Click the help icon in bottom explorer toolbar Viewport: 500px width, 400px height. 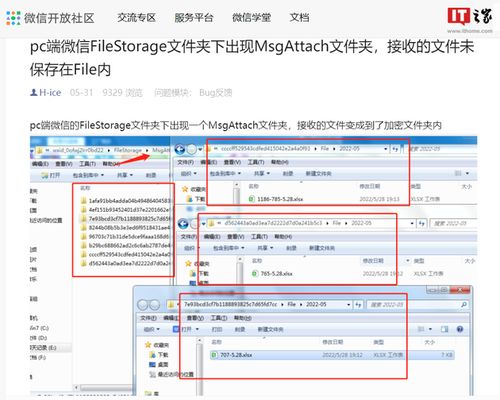pyautogui.click(x=460, y=329)
